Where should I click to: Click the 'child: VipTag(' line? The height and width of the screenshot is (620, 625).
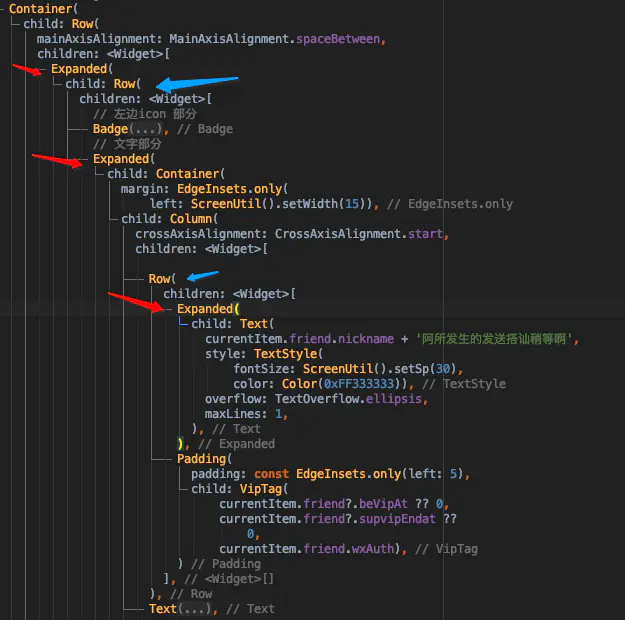[239, 488]
